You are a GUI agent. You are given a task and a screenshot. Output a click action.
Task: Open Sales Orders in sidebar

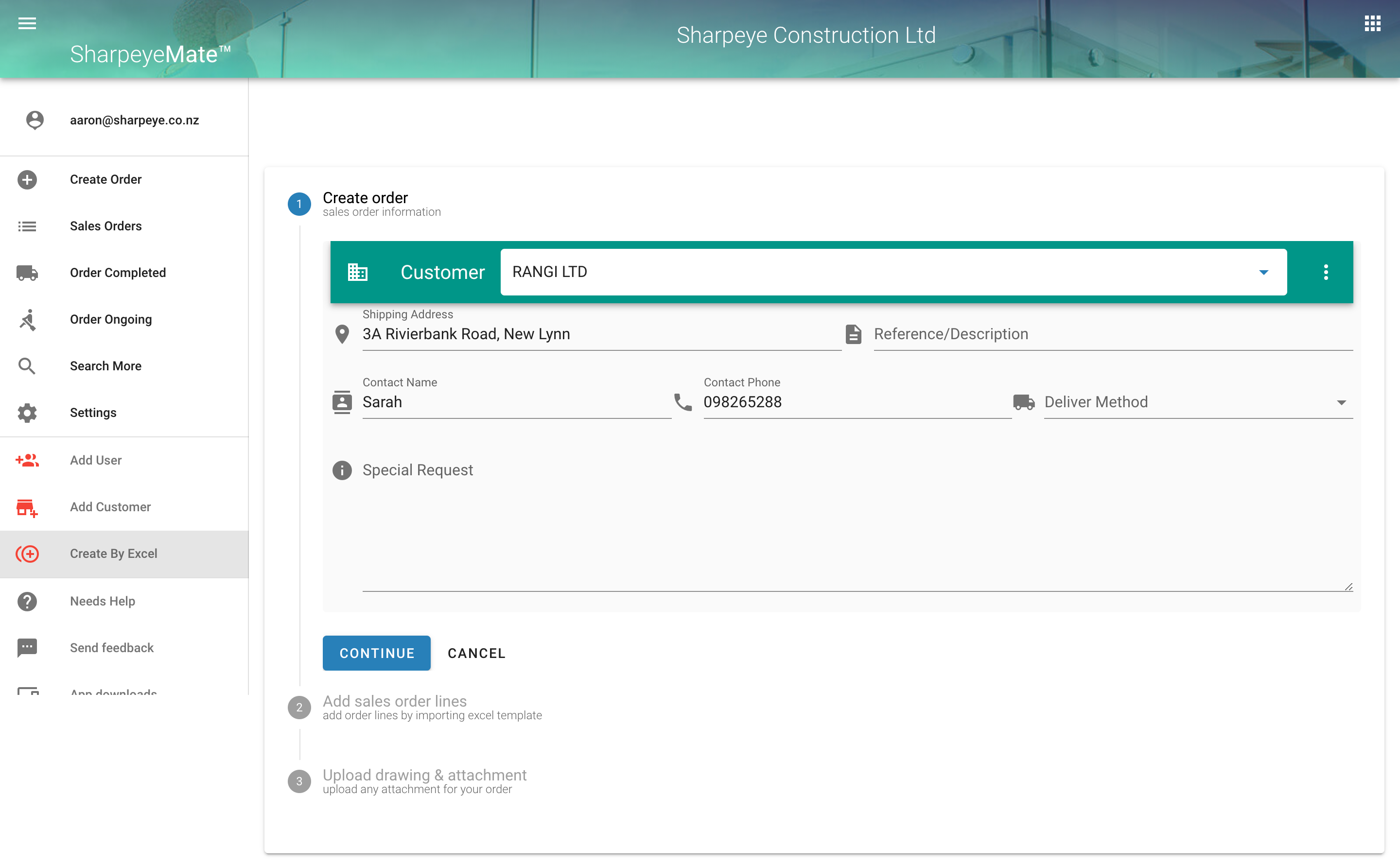tap(106, 226)
